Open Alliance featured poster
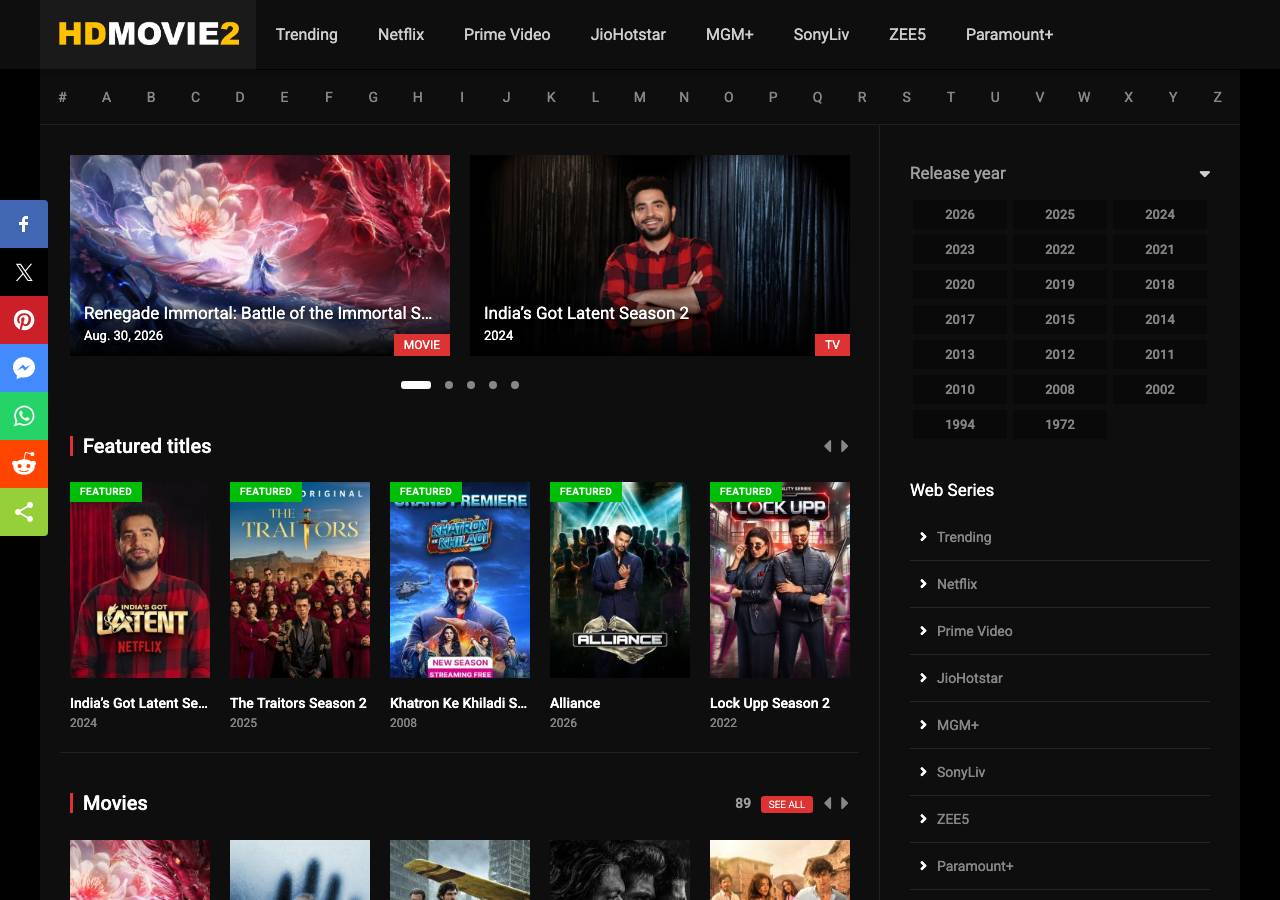This screenshot has width=1280, height=900. point(620,580)
